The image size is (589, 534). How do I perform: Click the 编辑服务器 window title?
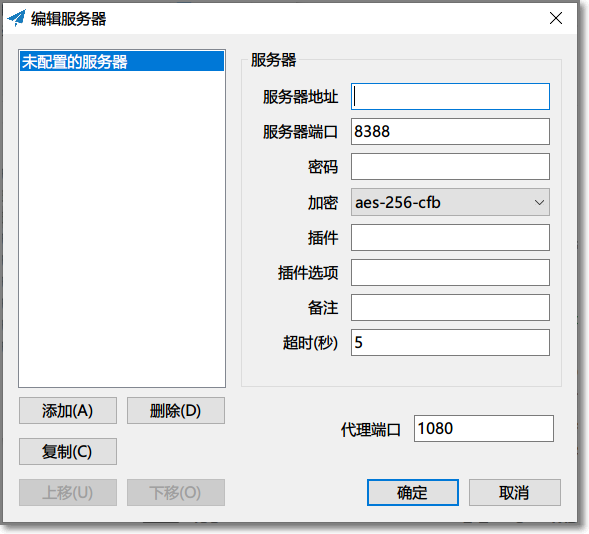[68, 19]
